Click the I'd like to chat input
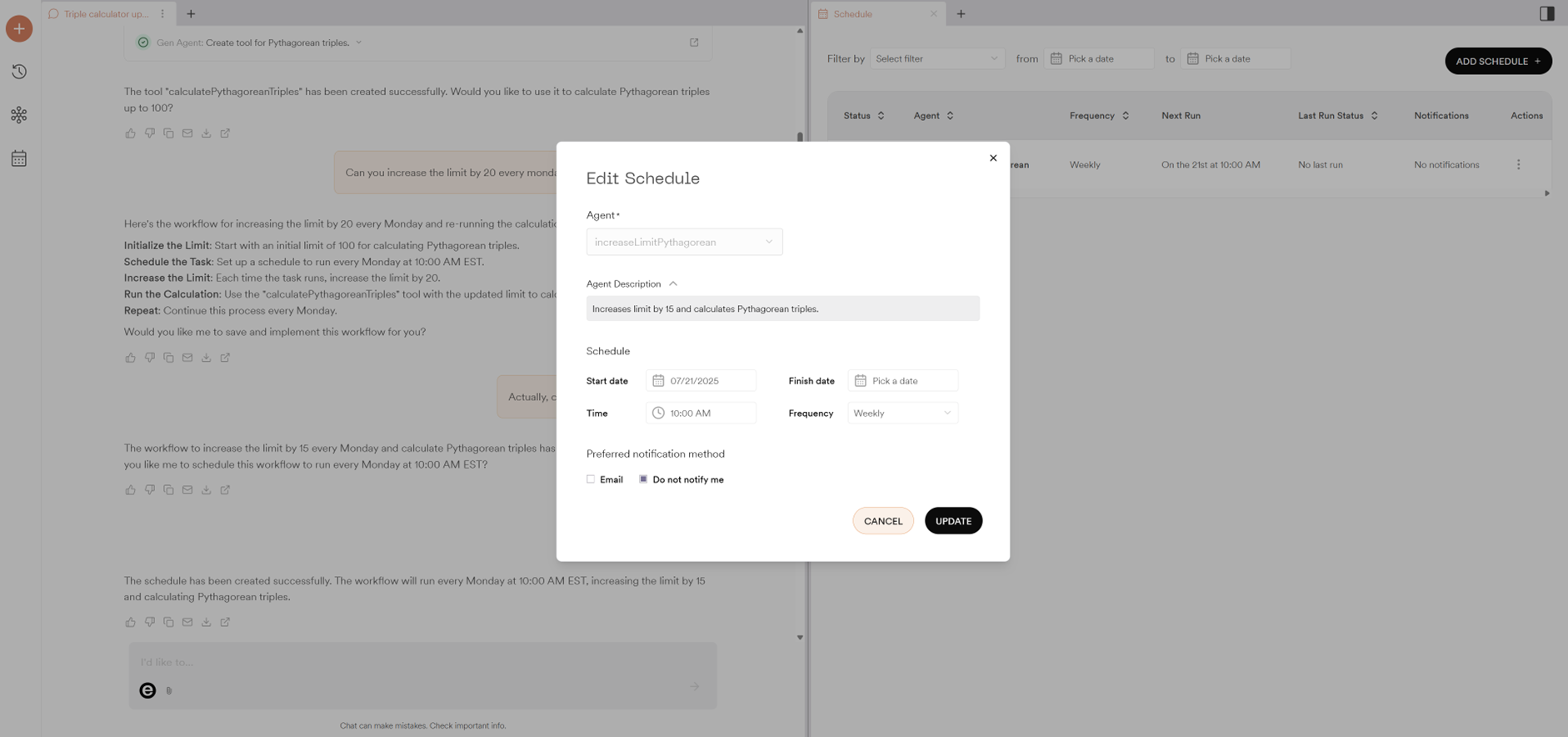This screenshot has height=737, width=1568. coord(422,663)
